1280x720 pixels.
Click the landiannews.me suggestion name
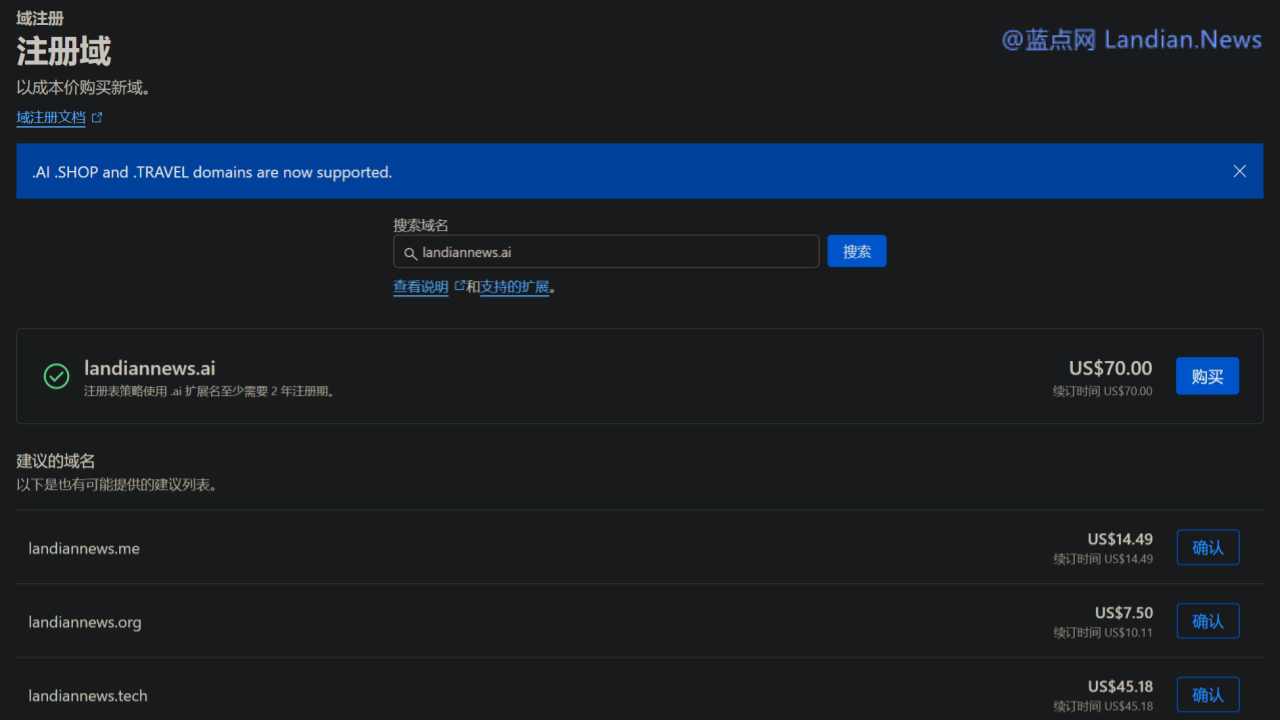coord(84,549)
